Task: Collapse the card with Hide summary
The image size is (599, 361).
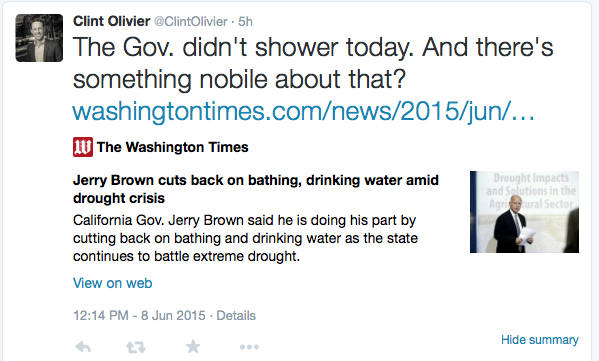Action: coord(540,340)
